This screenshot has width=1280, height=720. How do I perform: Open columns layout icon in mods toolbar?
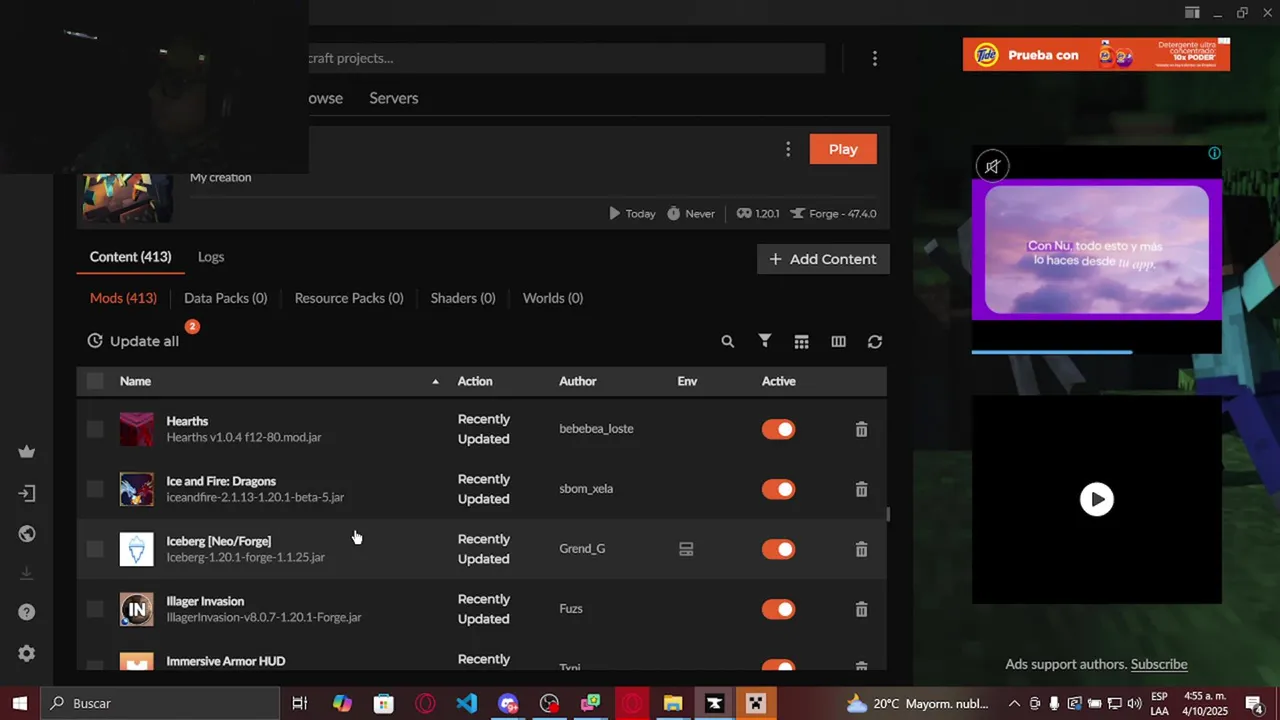click(838, 341)
